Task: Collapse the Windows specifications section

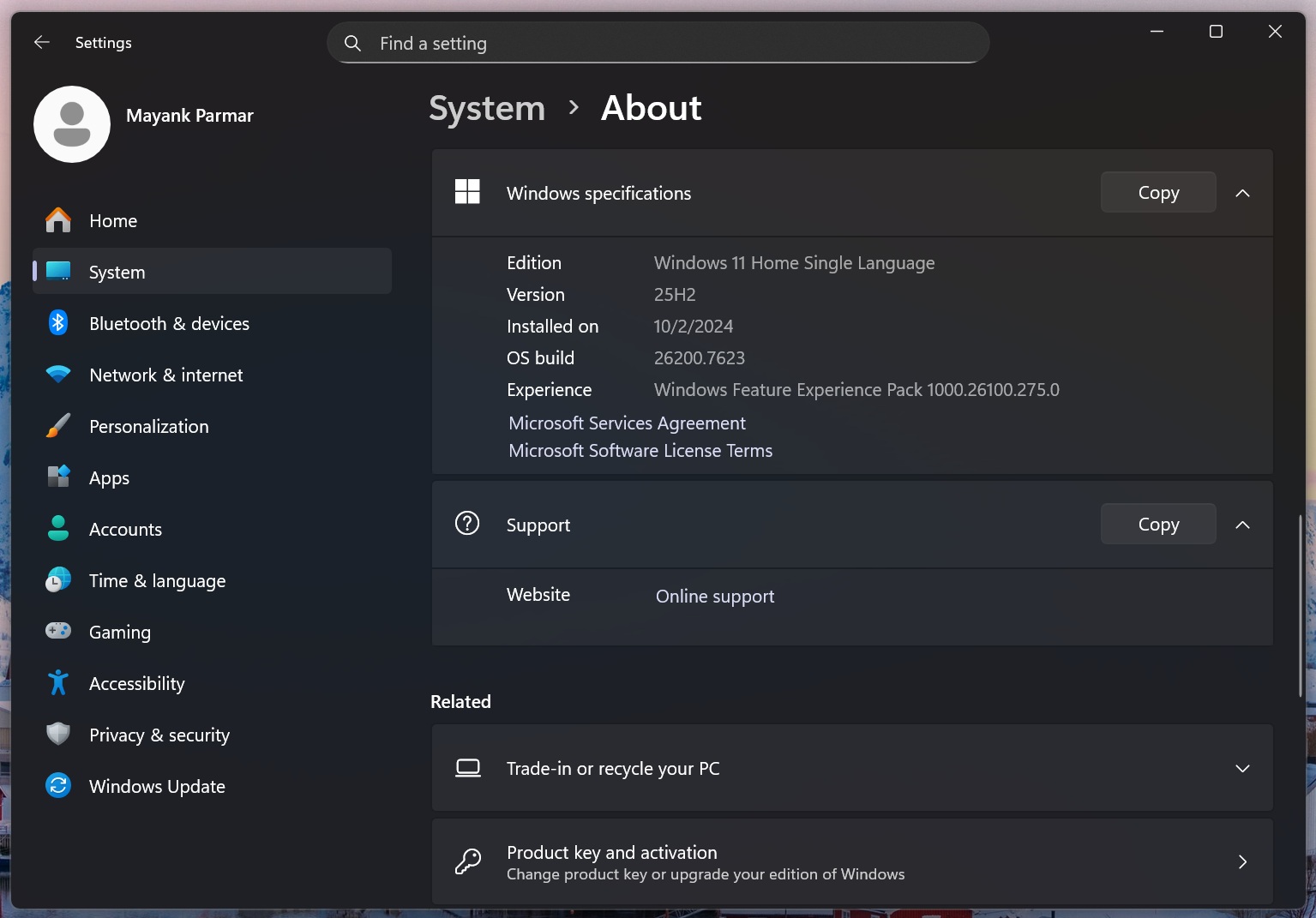Action: click(1242, 193)
